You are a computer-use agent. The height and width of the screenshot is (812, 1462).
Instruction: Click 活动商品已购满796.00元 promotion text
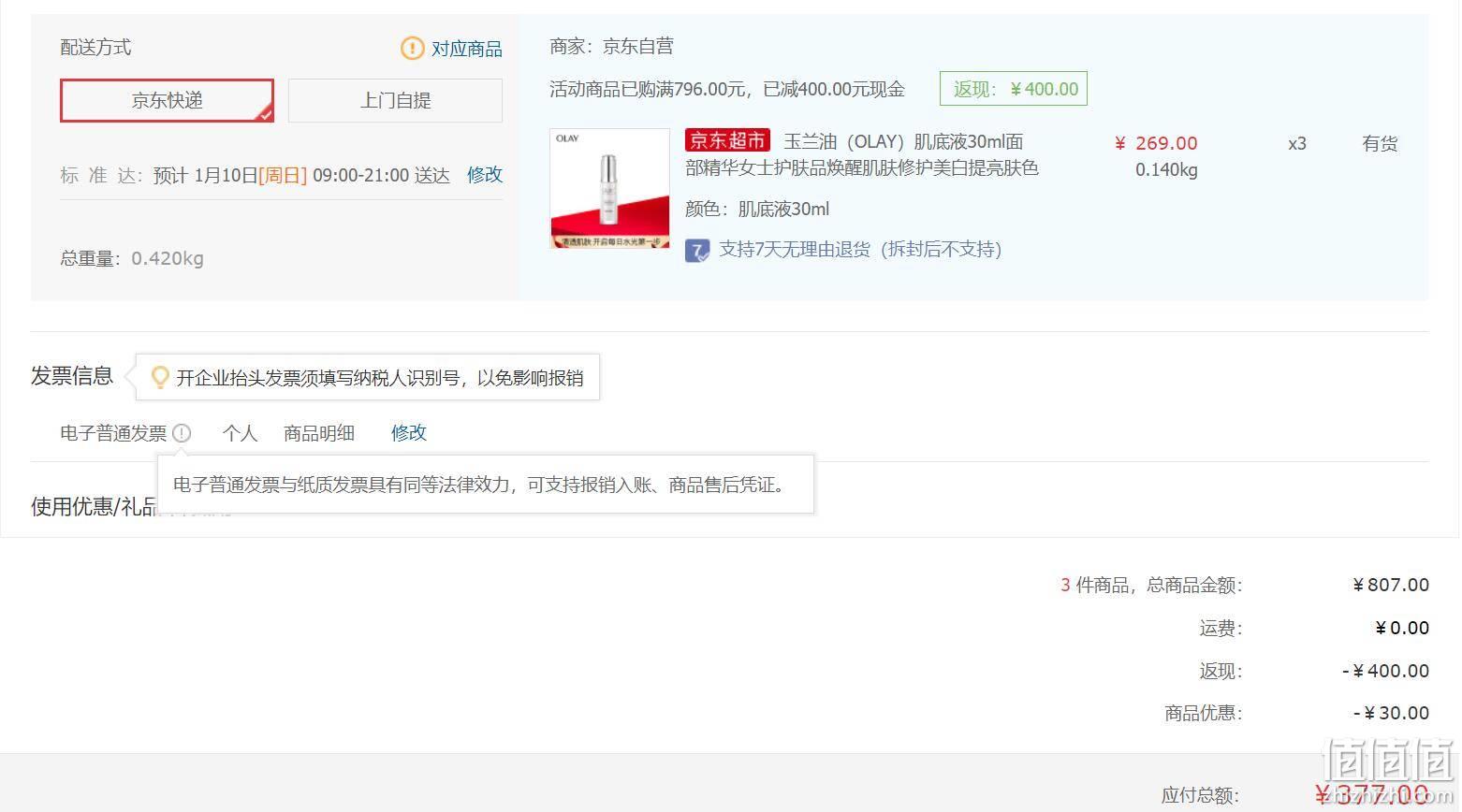click(727, 89)
